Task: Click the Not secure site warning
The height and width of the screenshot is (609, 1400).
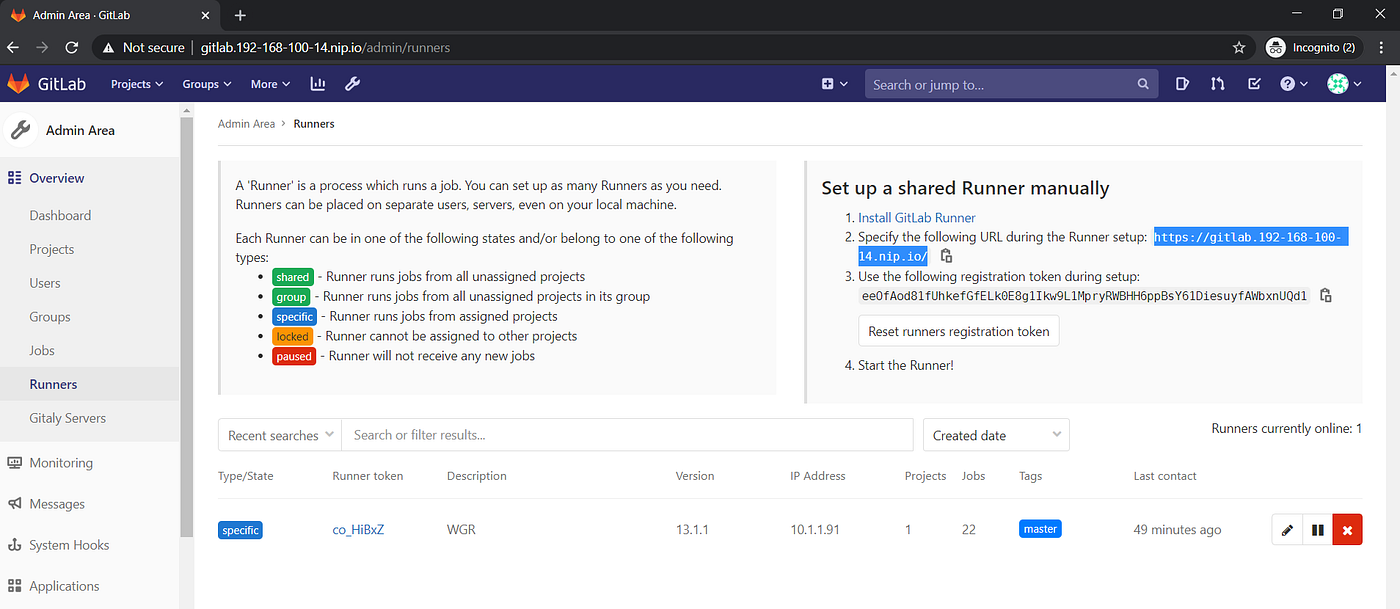Action: 142,47
